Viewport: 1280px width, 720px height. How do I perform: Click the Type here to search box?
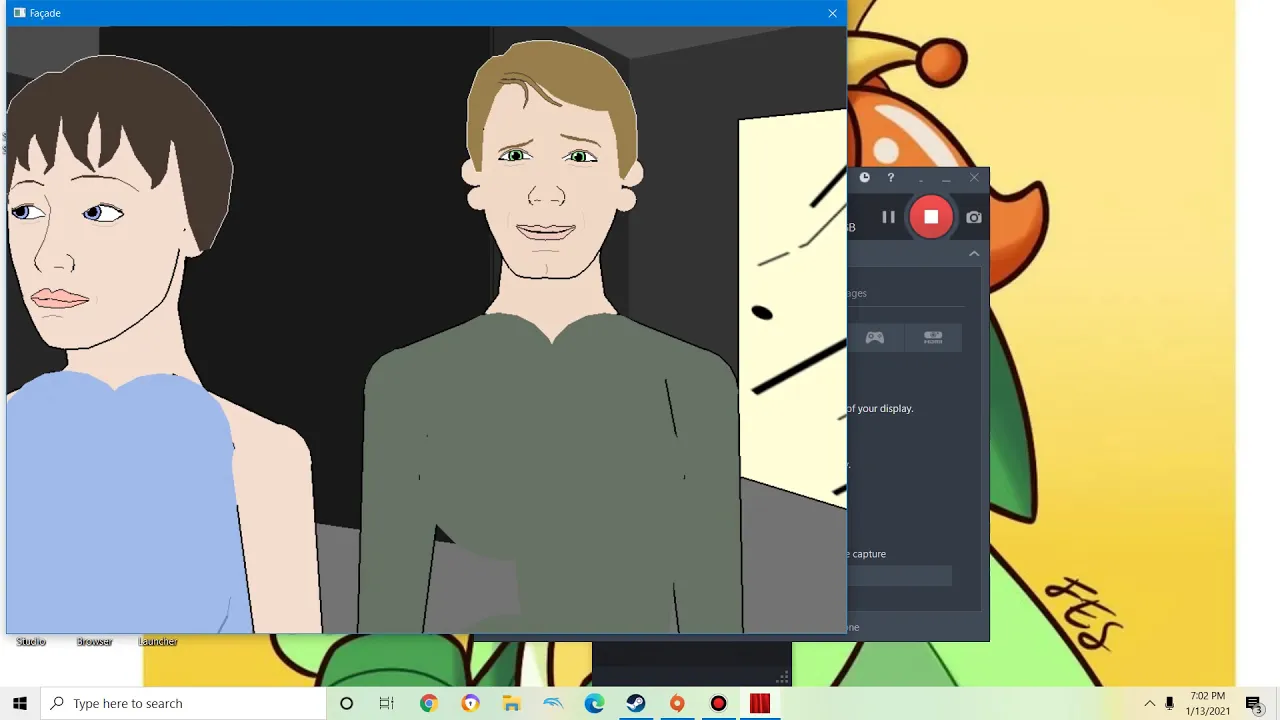click(x=184, y=703)
